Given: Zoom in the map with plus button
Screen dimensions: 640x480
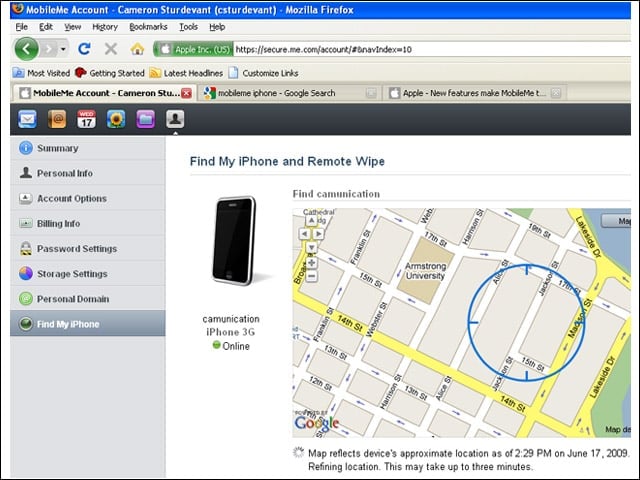Looking at the screenshot, I should pyautogui.click(x=311, y=262).
